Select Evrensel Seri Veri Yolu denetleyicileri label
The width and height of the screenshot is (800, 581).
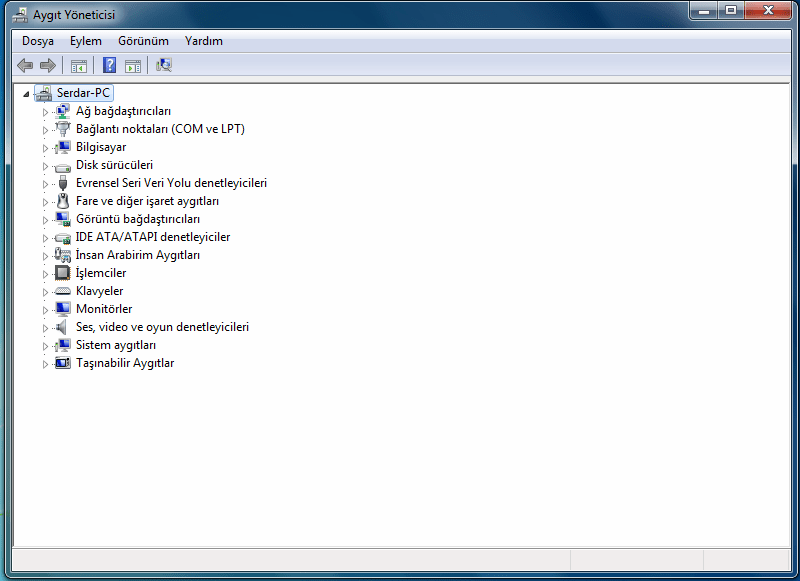click(171, 183)
